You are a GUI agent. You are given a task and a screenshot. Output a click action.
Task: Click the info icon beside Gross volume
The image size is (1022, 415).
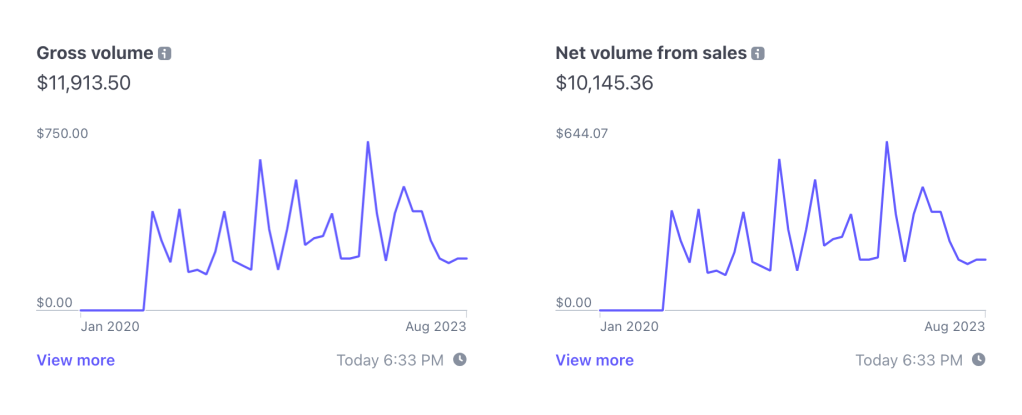point(165,53)
